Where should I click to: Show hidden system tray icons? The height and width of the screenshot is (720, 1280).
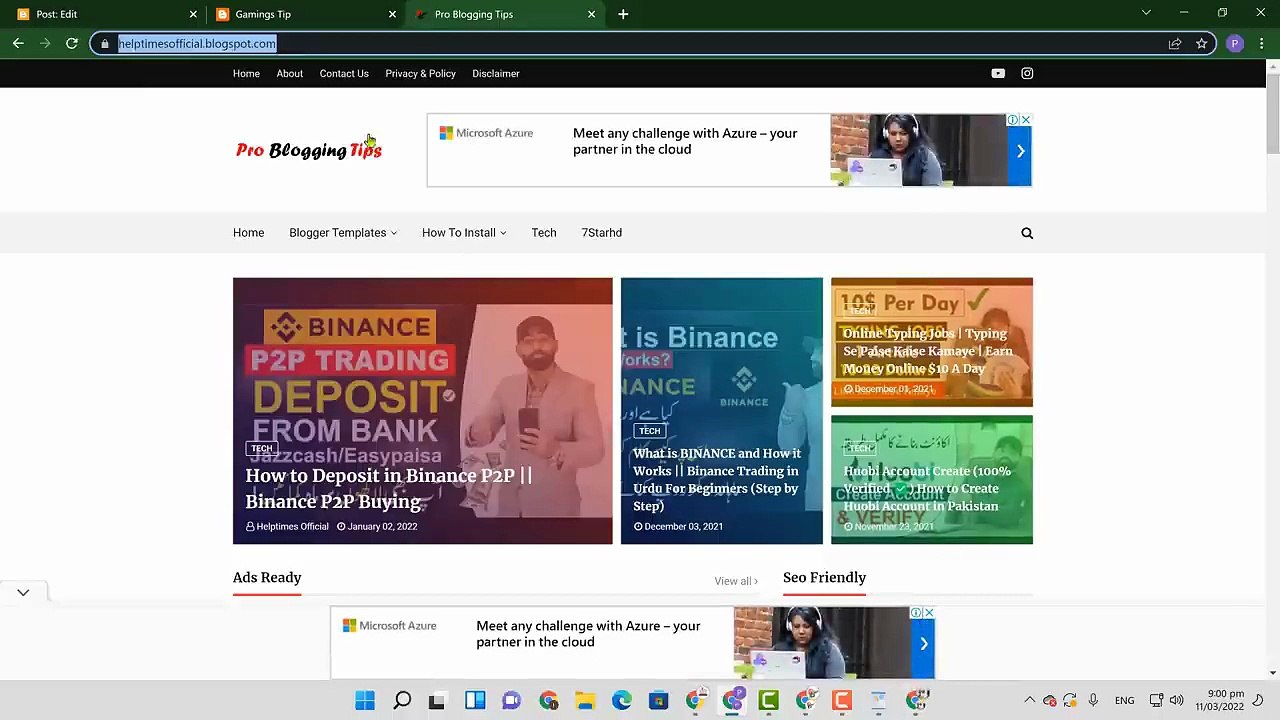coord(1029,700)
